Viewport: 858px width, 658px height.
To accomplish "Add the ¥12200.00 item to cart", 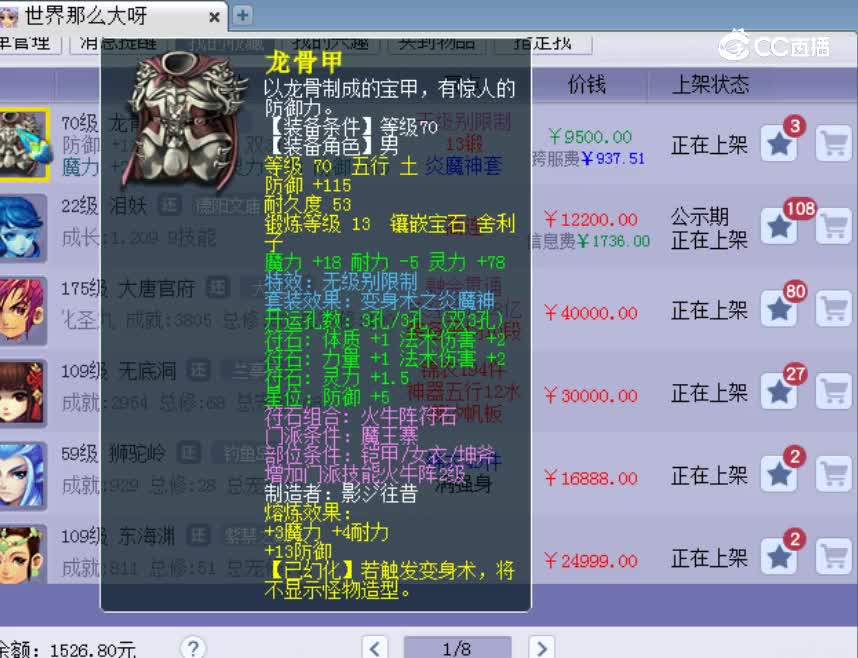I will pos(834,226).
